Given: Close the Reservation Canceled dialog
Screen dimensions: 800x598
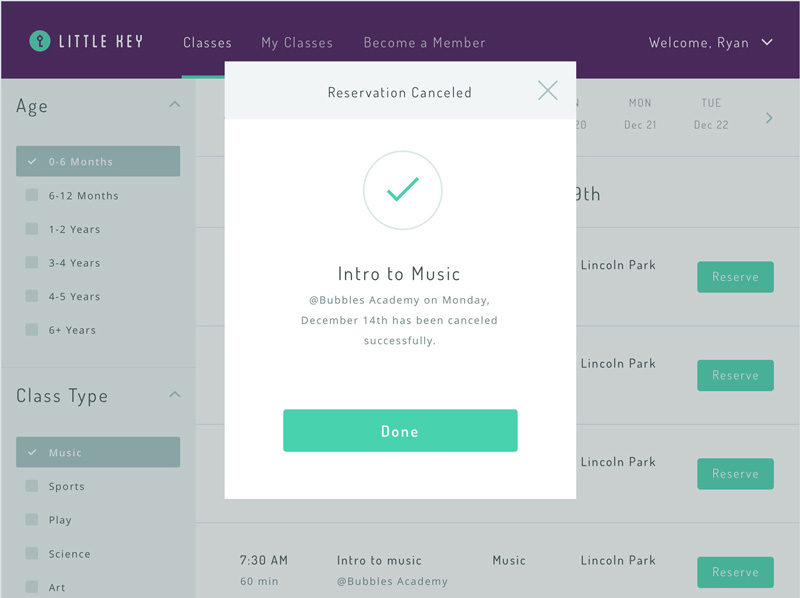Looking at the screenshot, I should point(547,91).
